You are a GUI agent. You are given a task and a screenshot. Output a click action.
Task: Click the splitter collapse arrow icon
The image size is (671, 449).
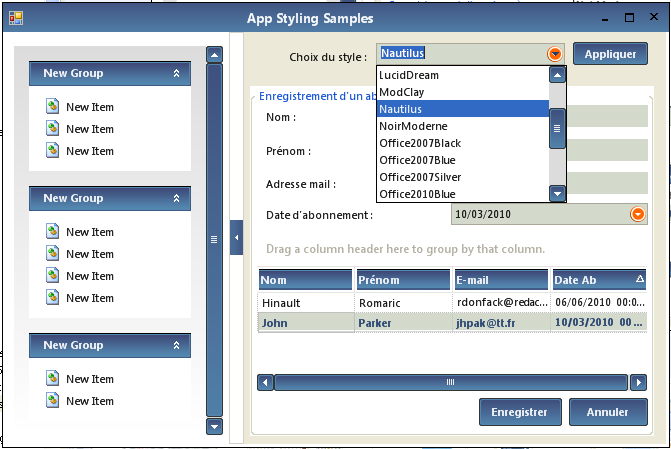tap(236, 237)
